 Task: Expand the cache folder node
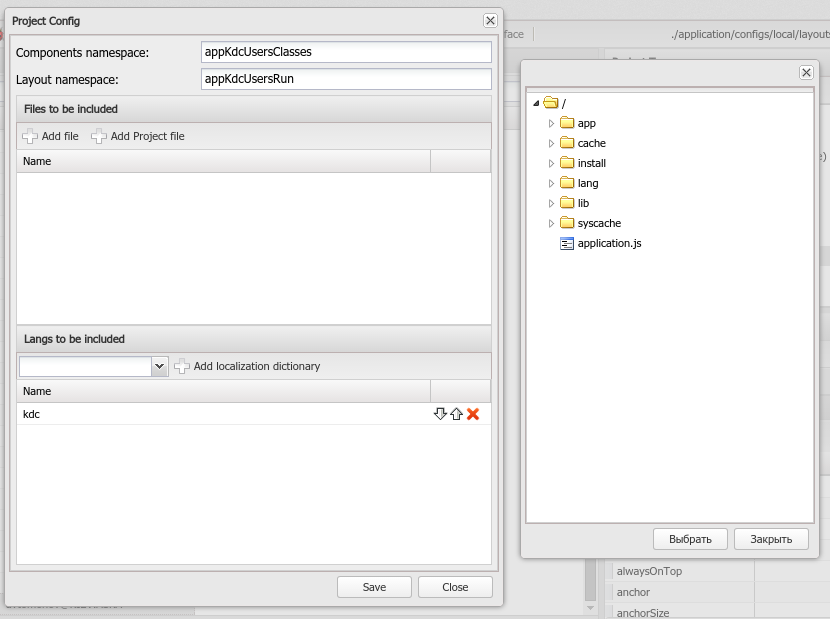tap(551, 143)
